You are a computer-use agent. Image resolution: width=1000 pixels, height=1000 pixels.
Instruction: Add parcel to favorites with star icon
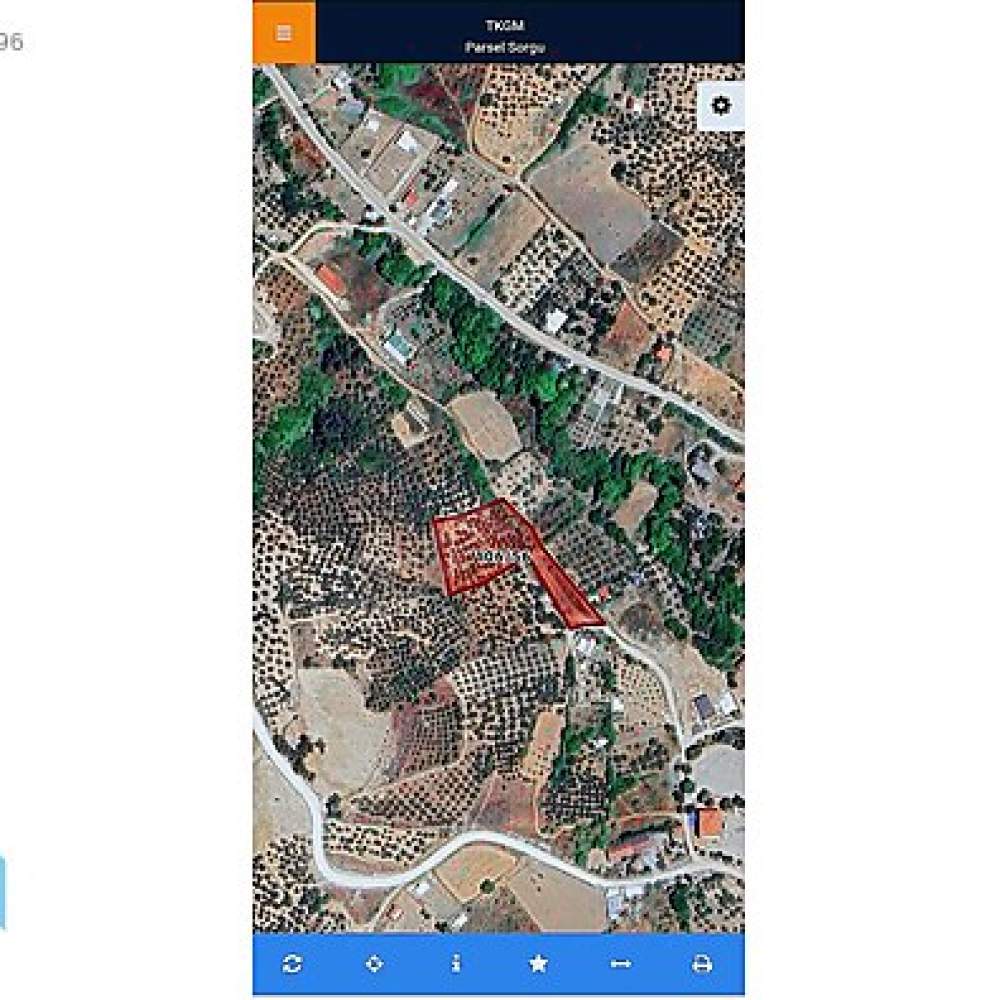pyautogui.click(x=538, y=963)
